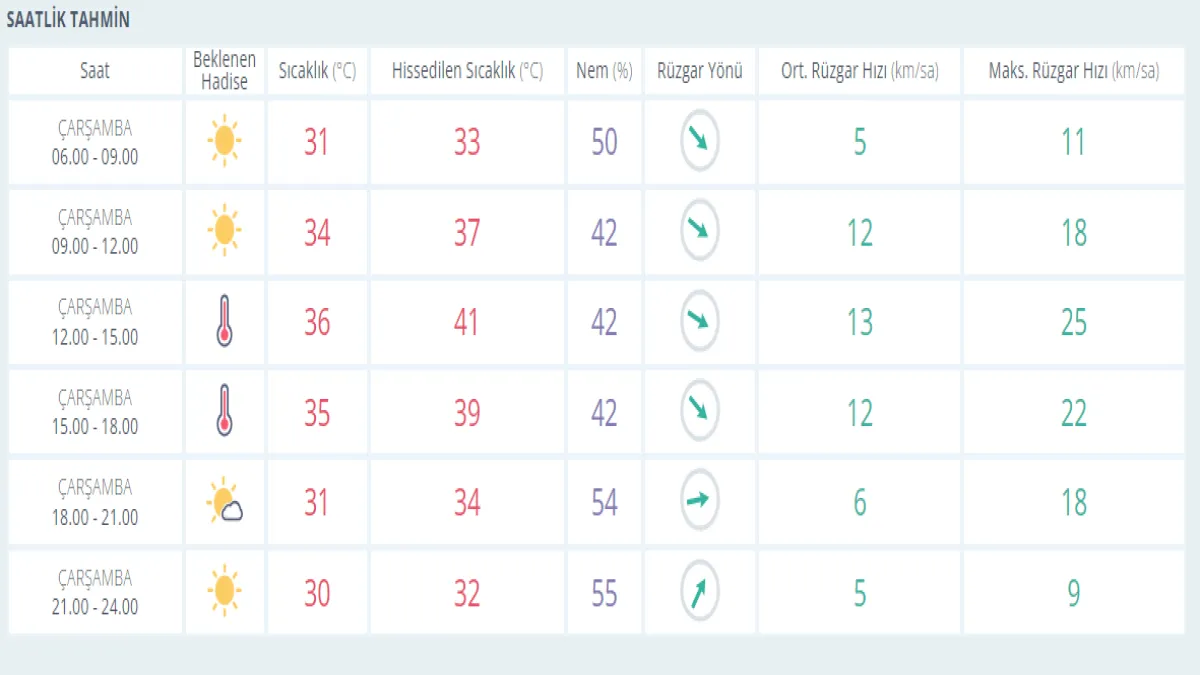Click the Ort. Rüzgar Hızı column header
Screen dimensions: 1200x675
[x=859, y=71]
